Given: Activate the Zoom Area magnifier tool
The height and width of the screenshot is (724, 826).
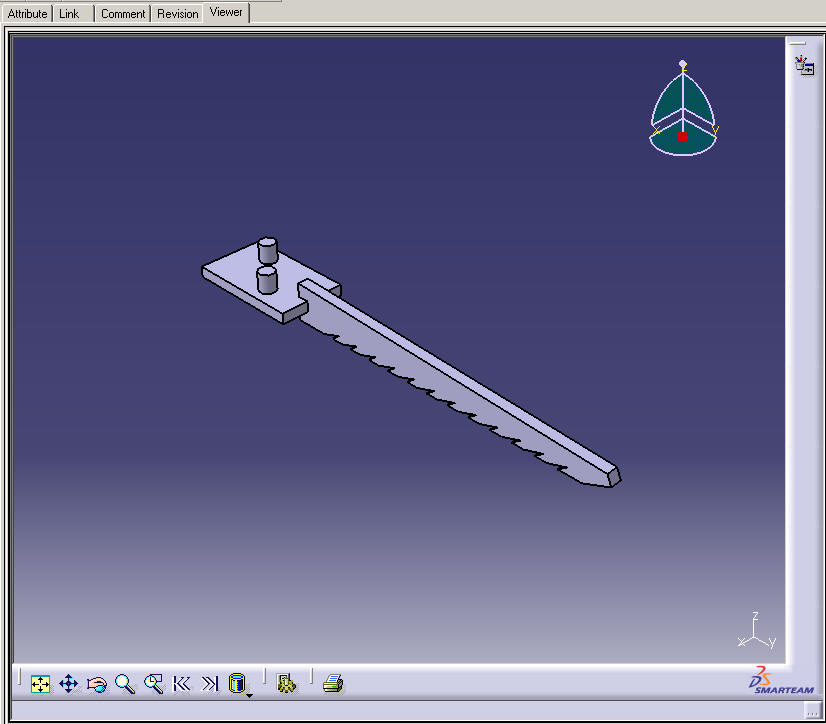Looking at the screenshot, I should pyautogui.click(x=153, y=684).
